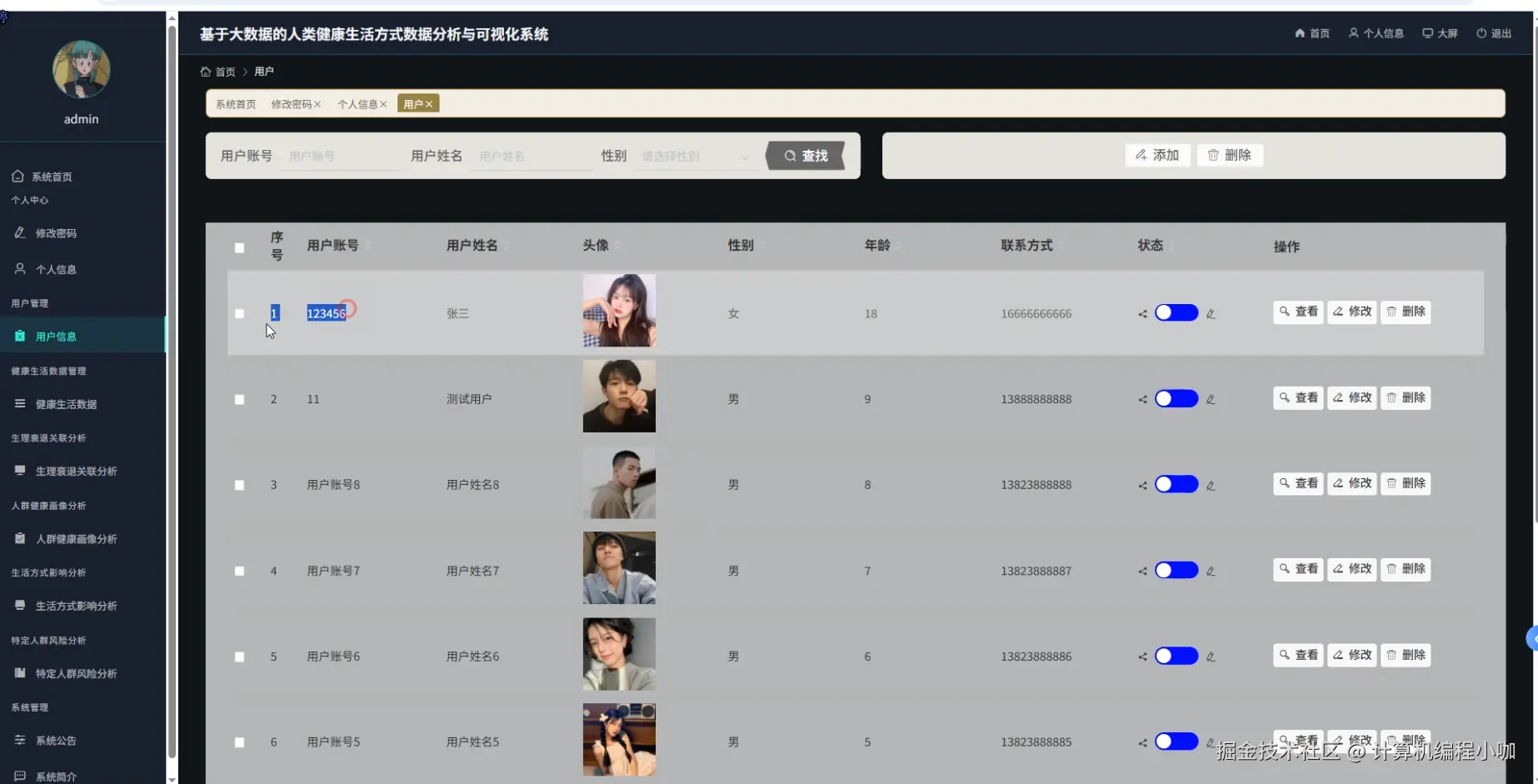Toggle the status switch for 用户姓名8

1176,484
